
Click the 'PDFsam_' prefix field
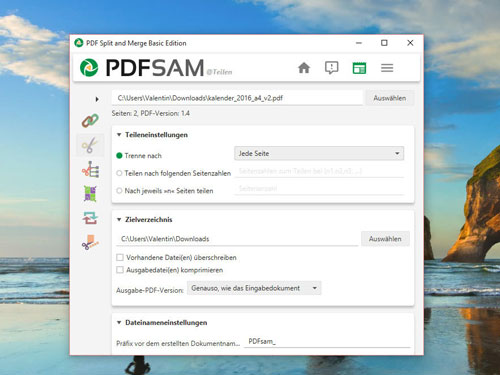pos(327,341)
